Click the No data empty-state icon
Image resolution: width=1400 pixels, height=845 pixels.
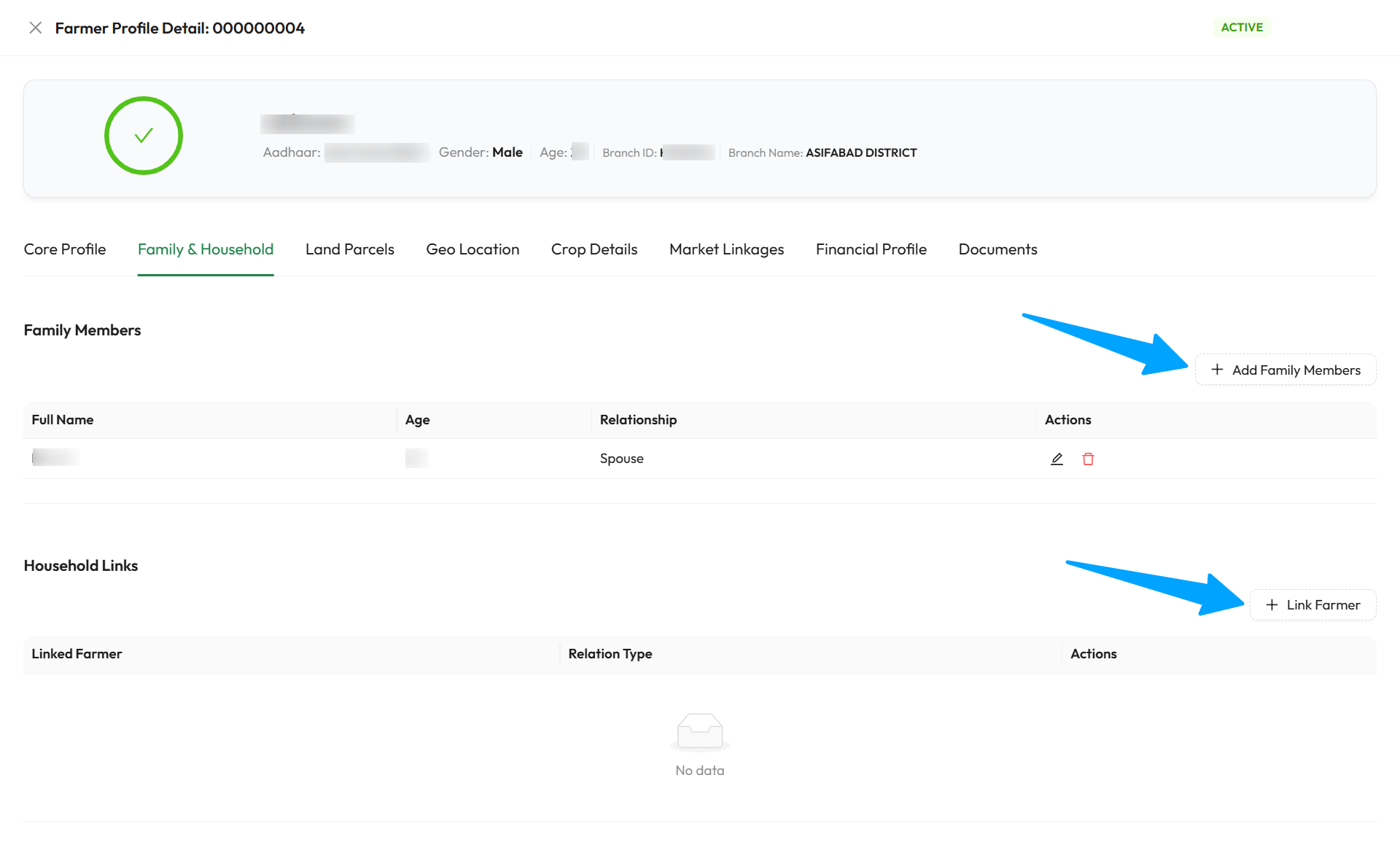pos(700,731)
